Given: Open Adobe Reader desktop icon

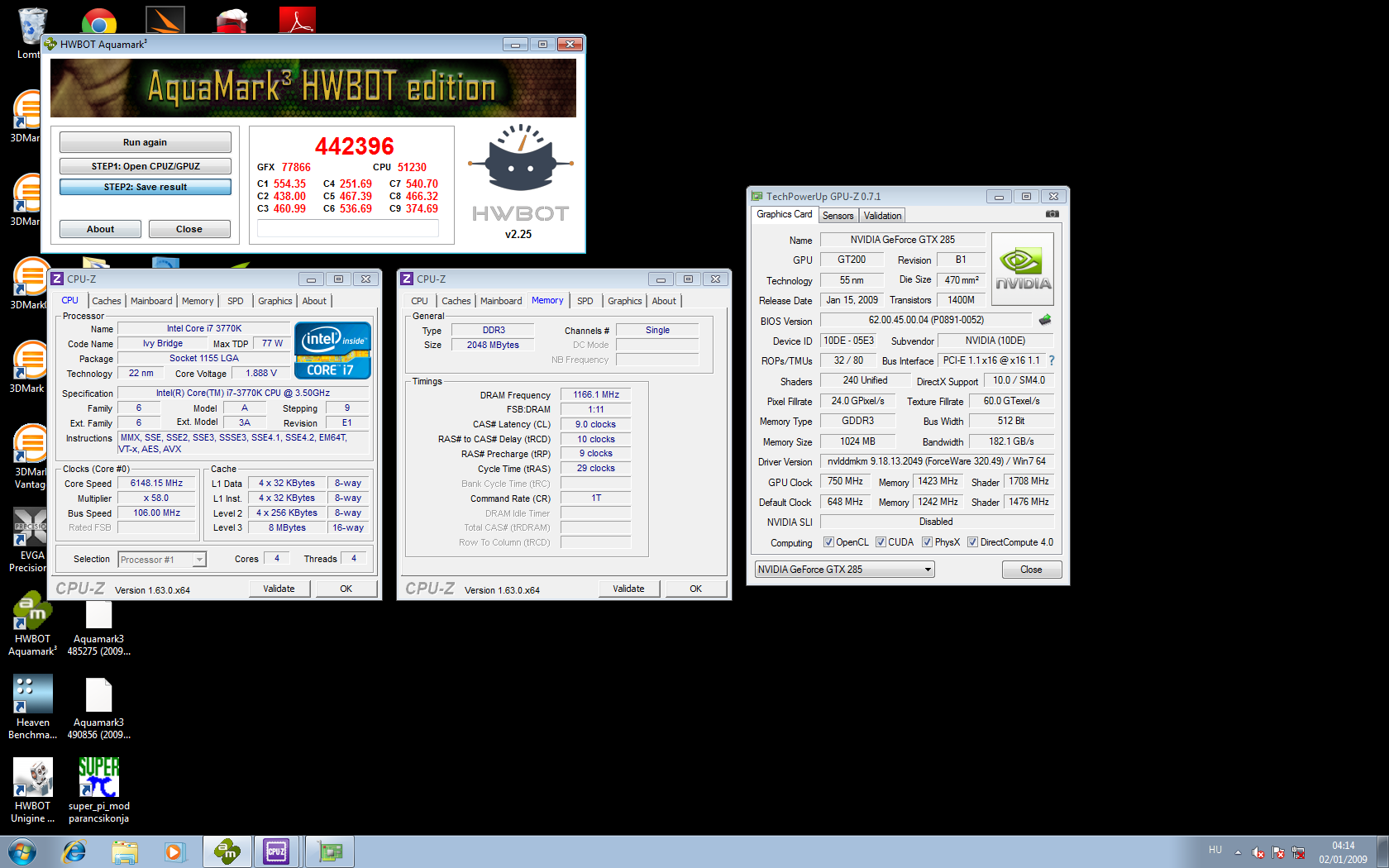Looking at the screenshot, I should [298, 19].
